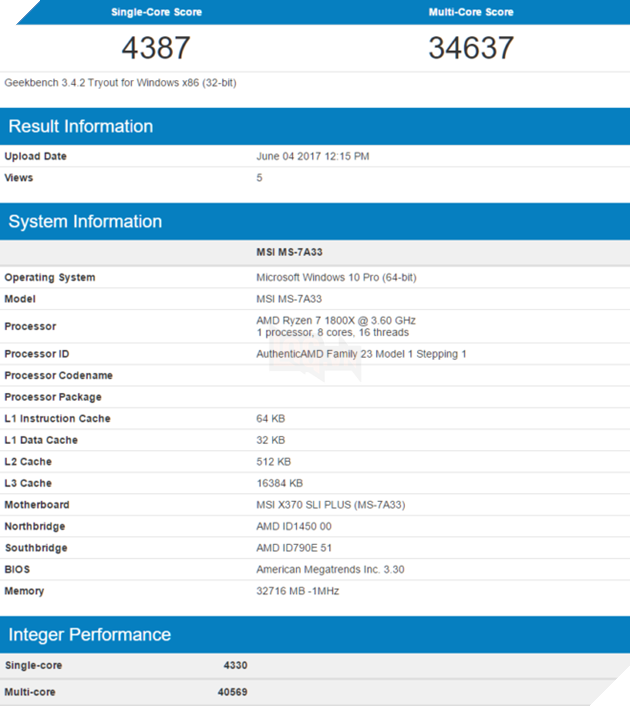The height and width of the screenshot is (706, 630).
Task: Click the Processor ID label
Action: point(37,354)
